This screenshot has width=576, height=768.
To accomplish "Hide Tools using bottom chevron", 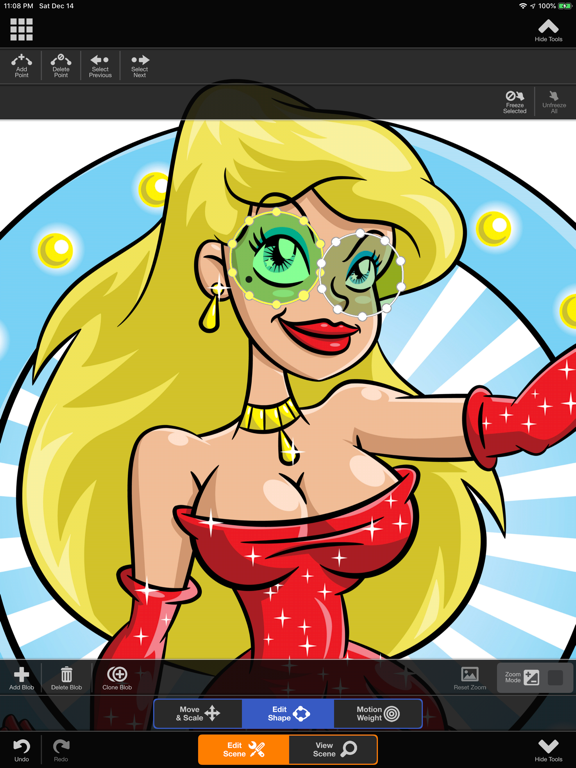I will tap(548, 750).
